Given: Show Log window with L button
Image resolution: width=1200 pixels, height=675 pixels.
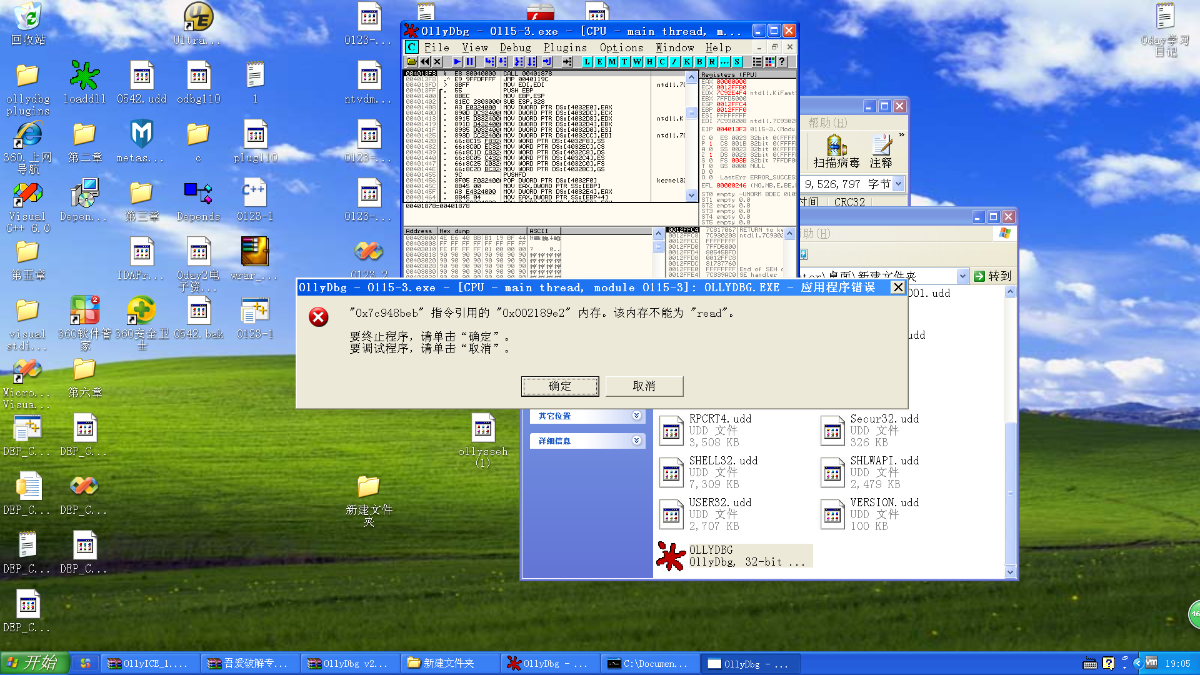Looking at the screenshot, I should [588, 62].
